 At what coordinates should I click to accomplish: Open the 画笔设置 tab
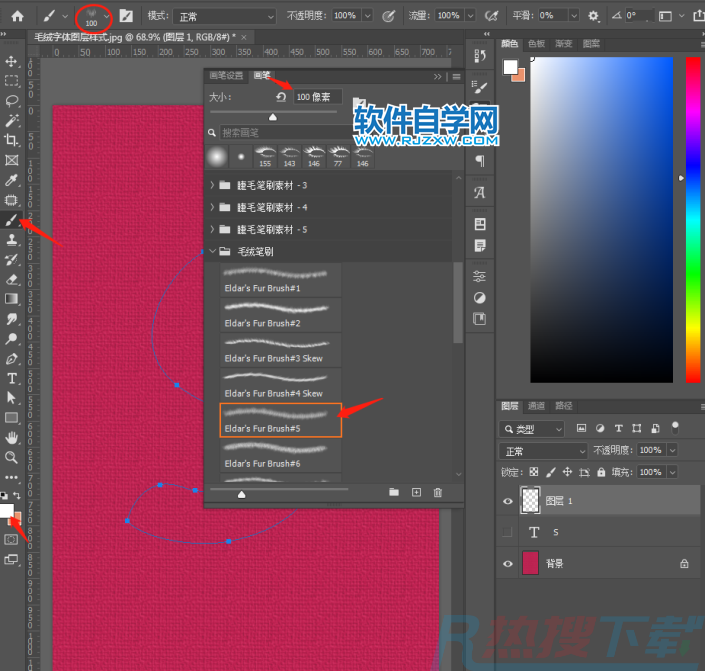(x=226, y=76)
